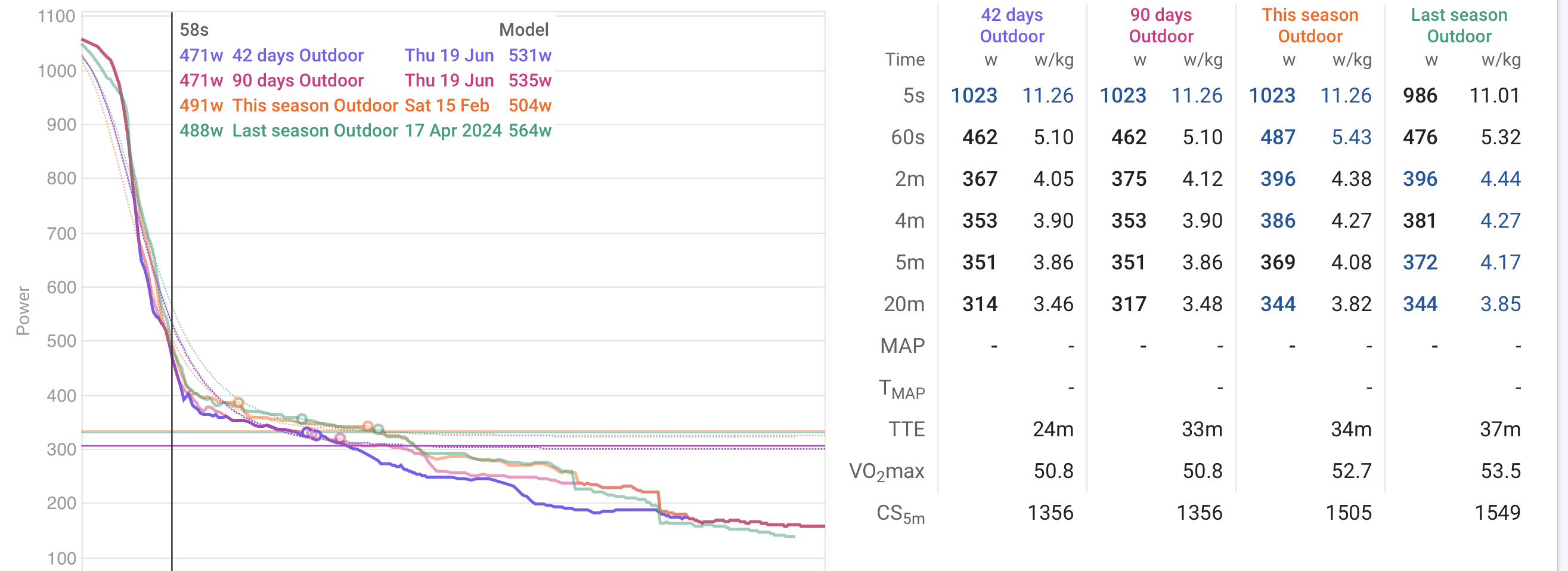Open the 386 watt 4m This season value

[x=1278, y=221]
